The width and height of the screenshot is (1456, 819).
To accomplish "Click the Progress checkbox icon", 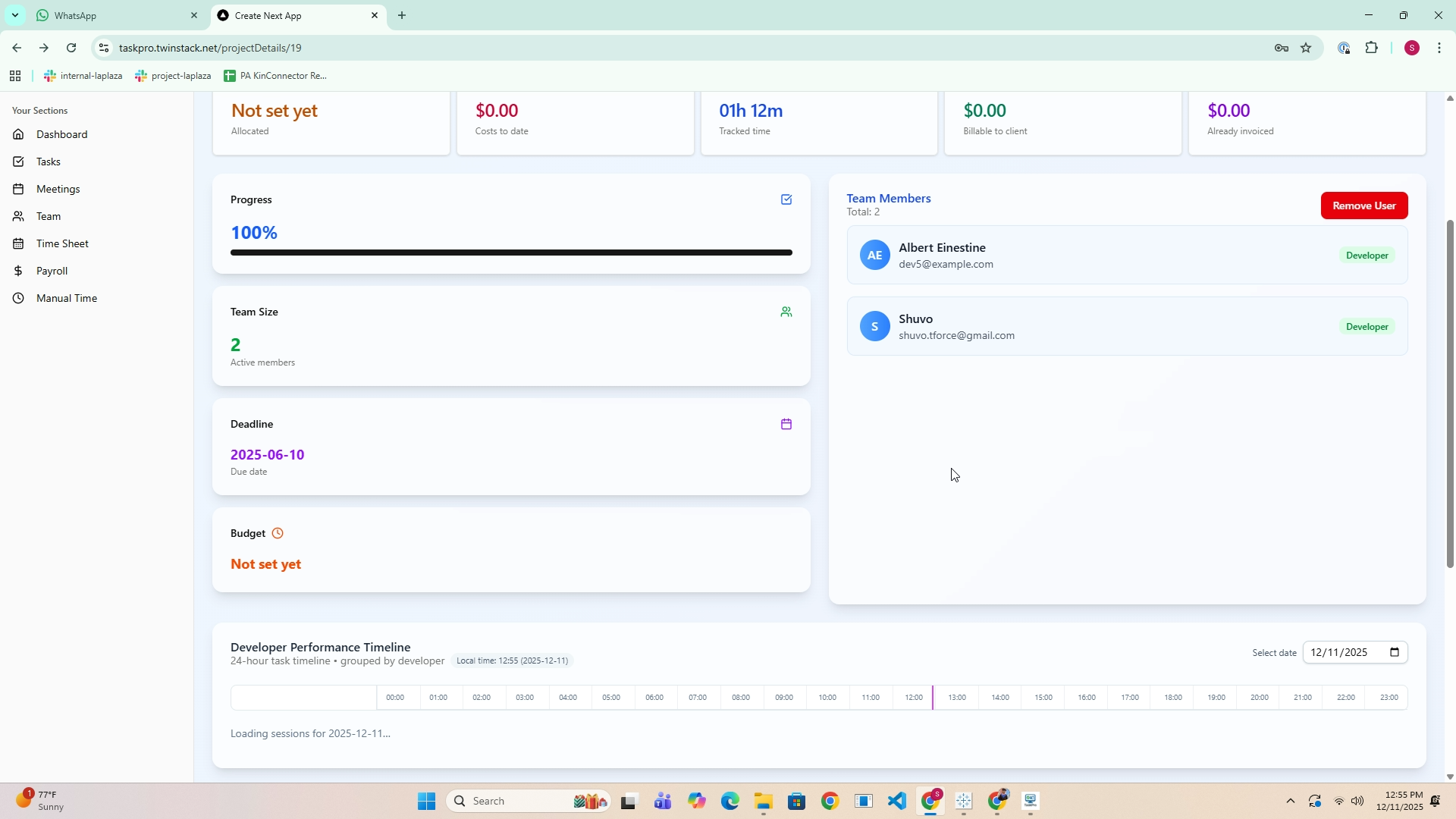I will point(786,199).
